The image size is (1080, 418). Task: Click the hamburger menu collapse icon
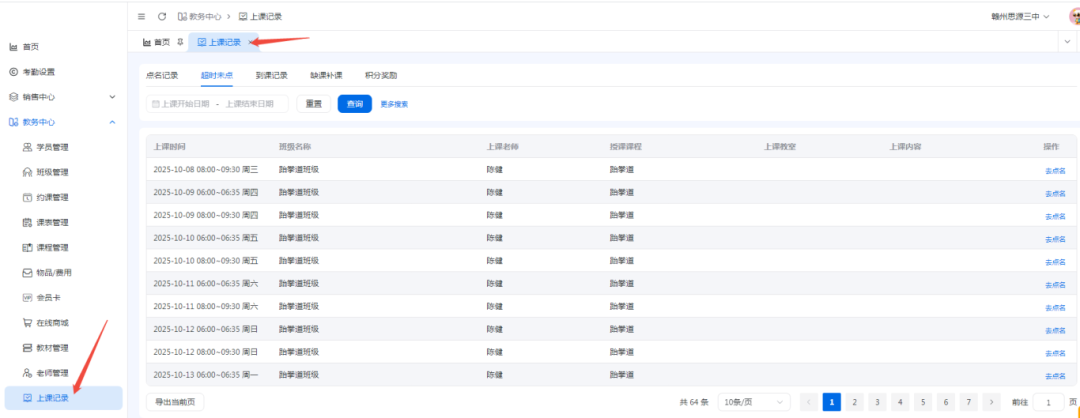click(x=141, y=17)
